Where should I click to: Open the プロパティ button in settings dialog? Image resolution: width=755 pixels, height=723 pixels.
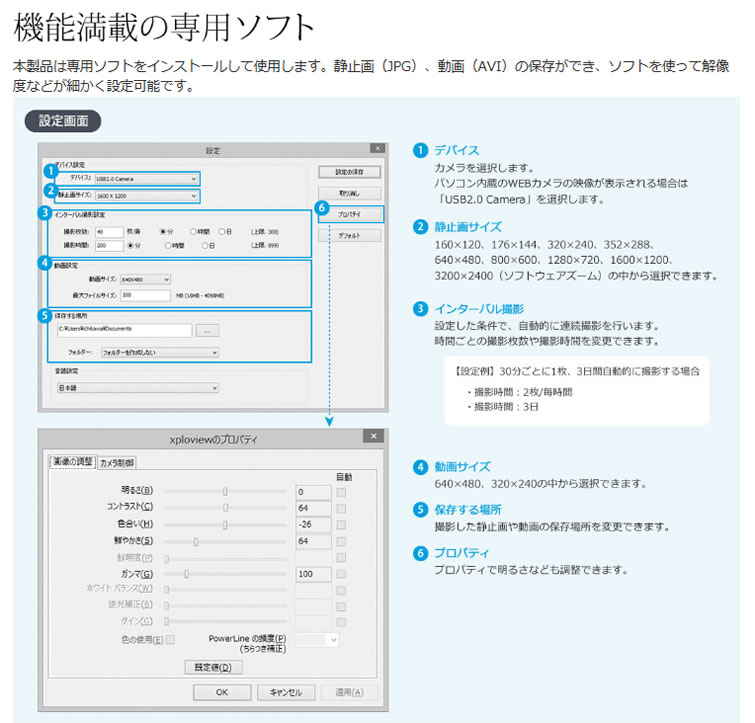(x=350, y=214)
